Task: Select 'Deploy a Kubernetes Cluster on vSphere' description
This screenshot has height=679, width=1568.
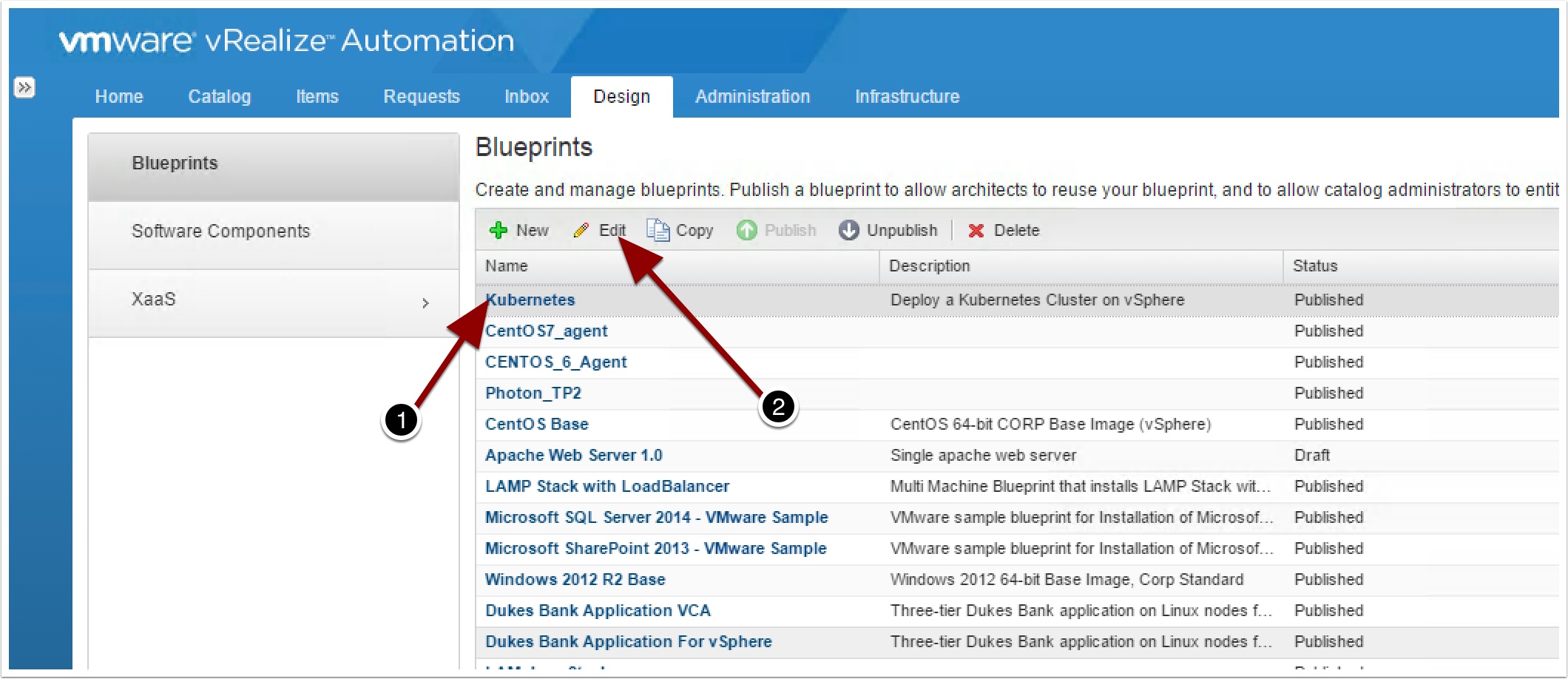Action: [1038, 300]
